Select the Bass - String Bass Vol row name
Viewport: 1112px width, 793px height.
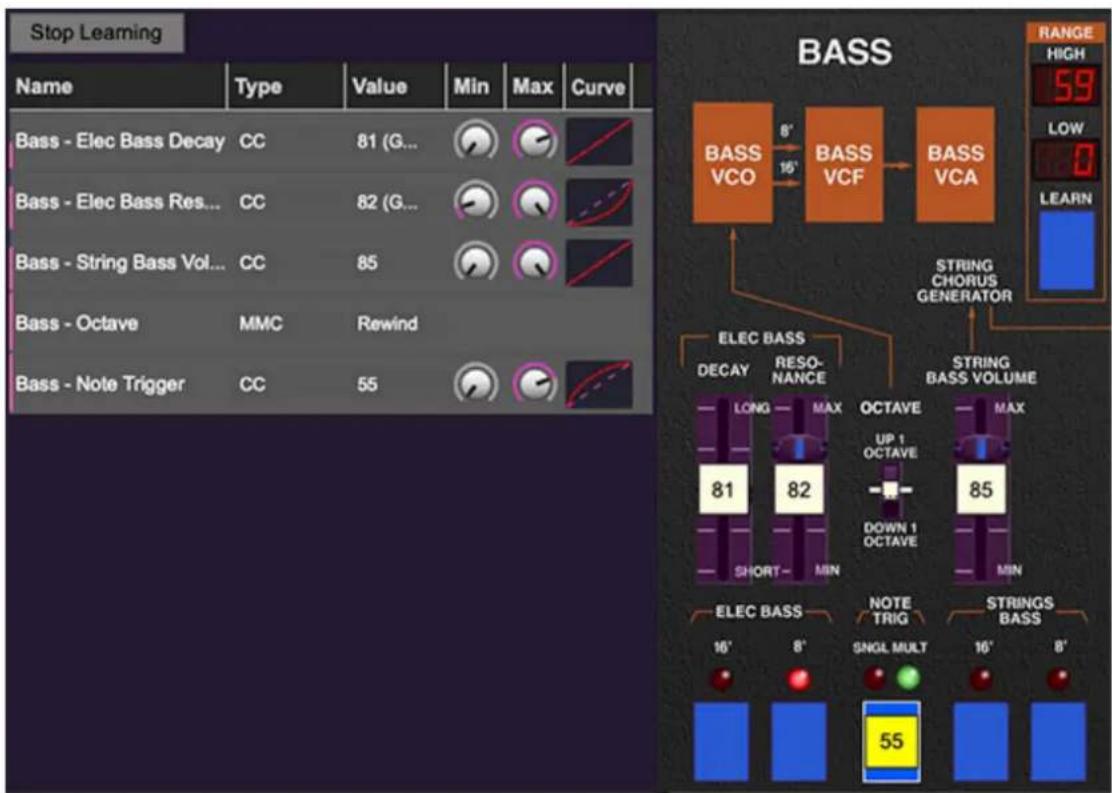pos(120,262)
